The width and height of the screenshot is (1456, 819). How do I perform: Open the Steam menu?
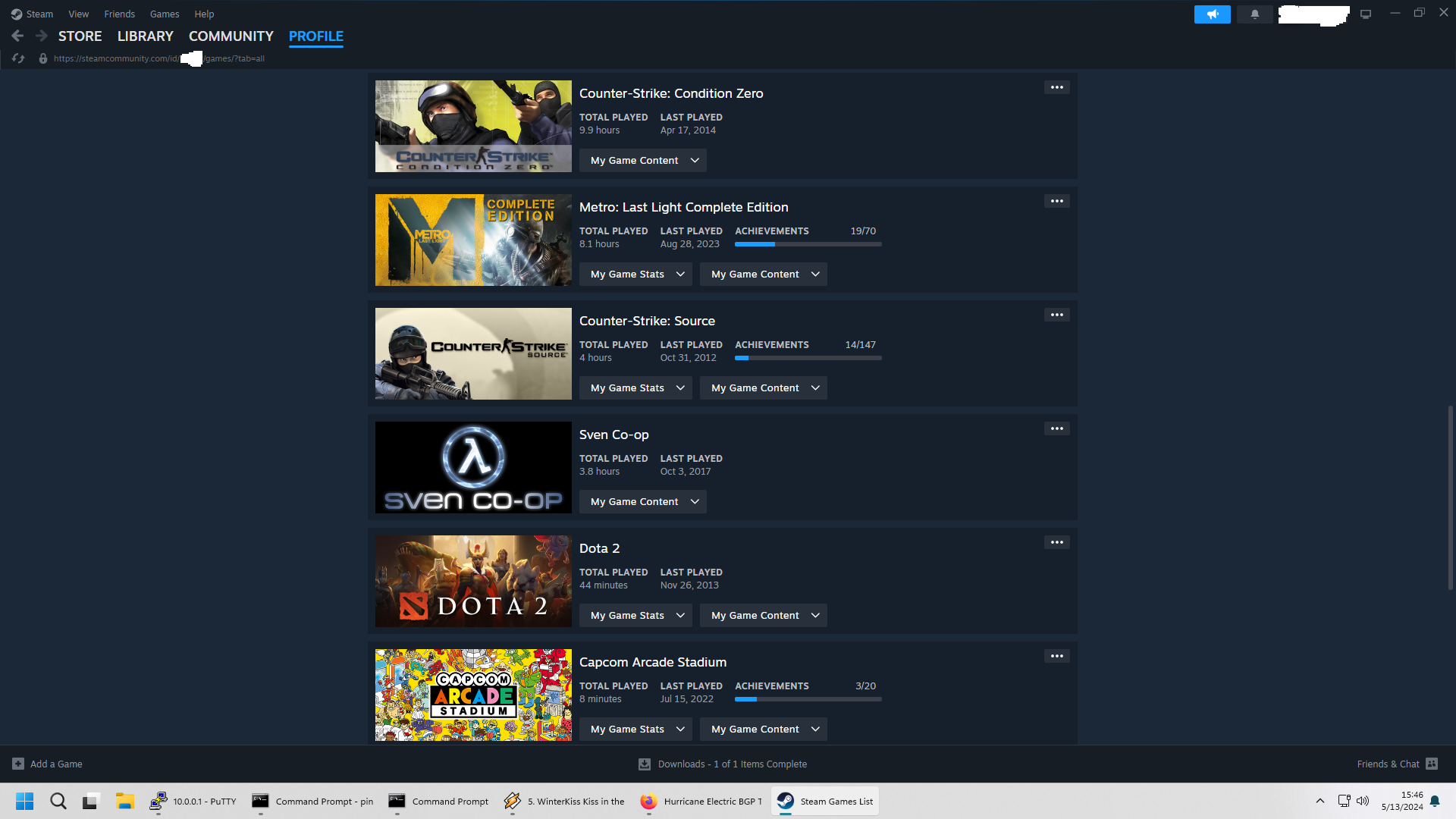(32, 14)
